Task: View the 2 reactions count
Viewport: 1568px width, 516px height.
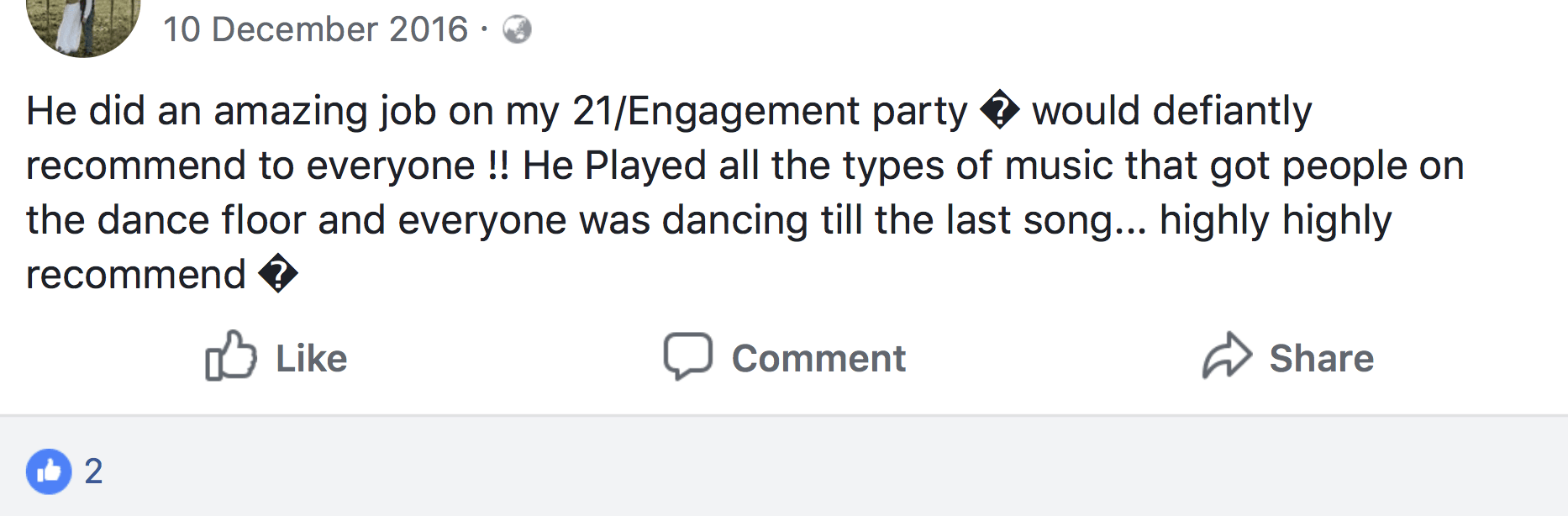Action: point(93,471)
